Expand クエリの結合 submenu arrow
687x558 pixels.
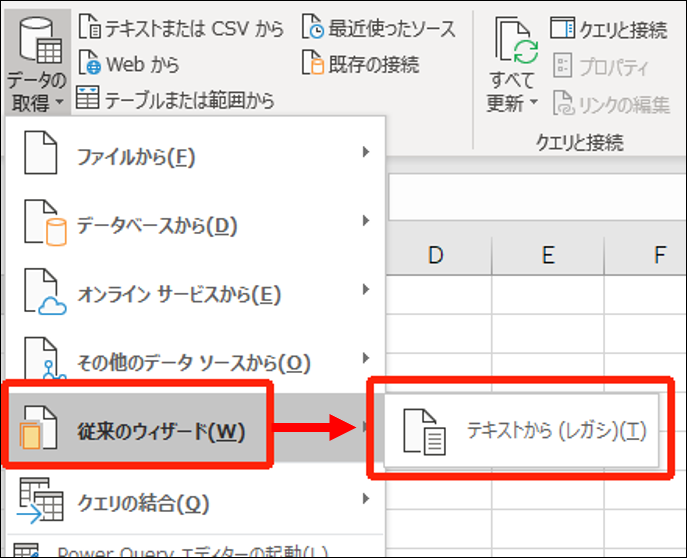click(x=366, y=499)
